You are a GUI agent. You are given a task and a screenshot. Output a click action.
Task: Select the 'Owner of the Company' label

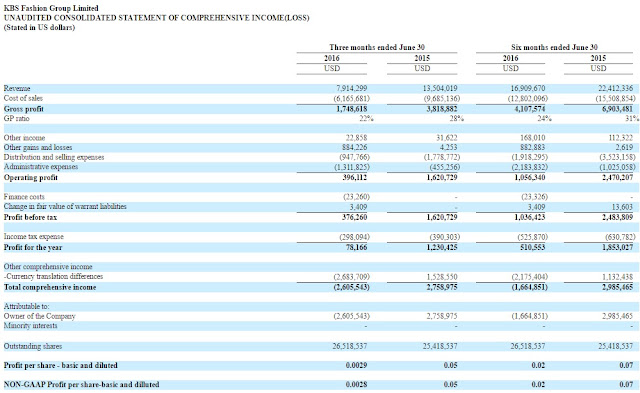pyautogui.click(x=39, y=316)
